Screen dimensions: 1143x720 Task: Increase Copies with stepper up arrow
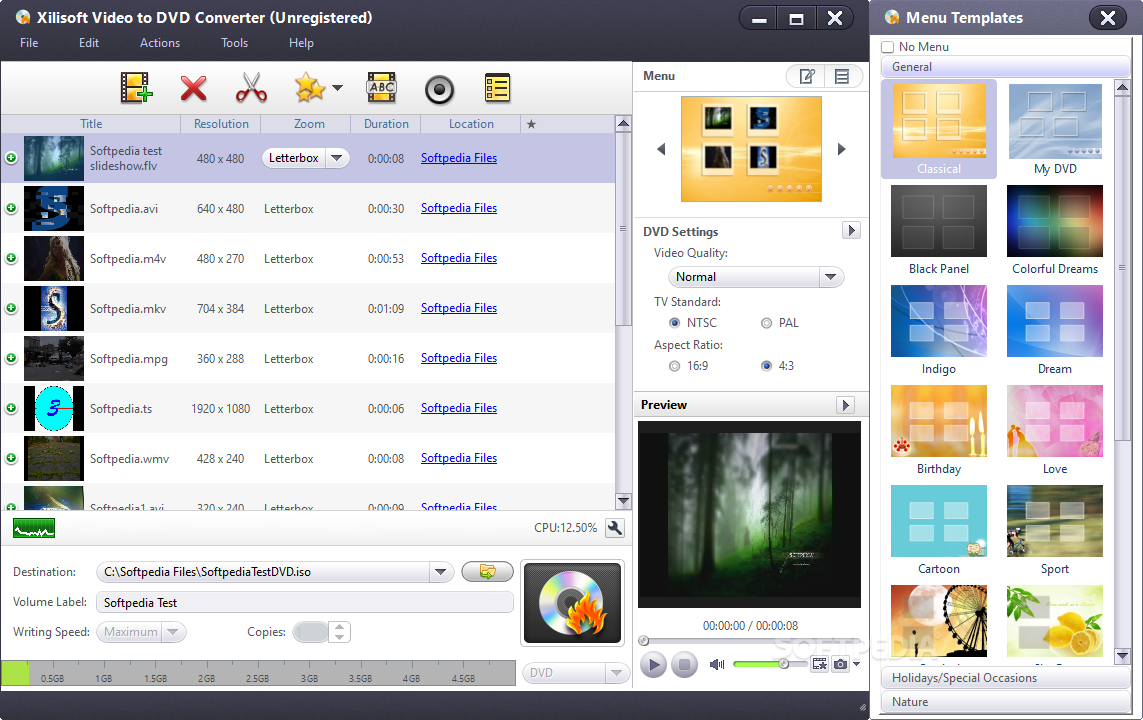pyautogui.click(x=339, y=627)
